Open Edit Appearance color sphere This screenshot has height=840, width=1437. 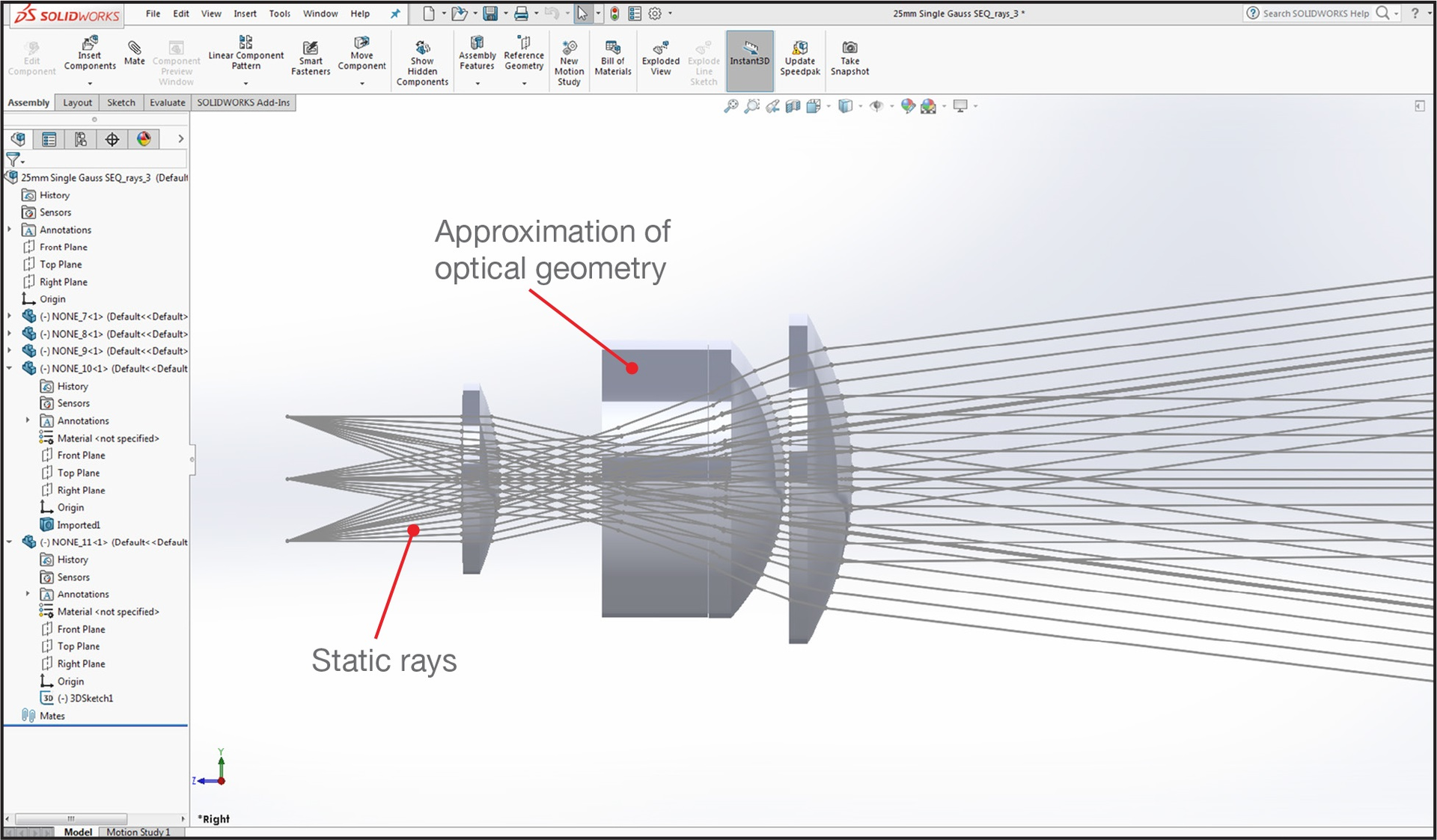[x=908, y=105]
